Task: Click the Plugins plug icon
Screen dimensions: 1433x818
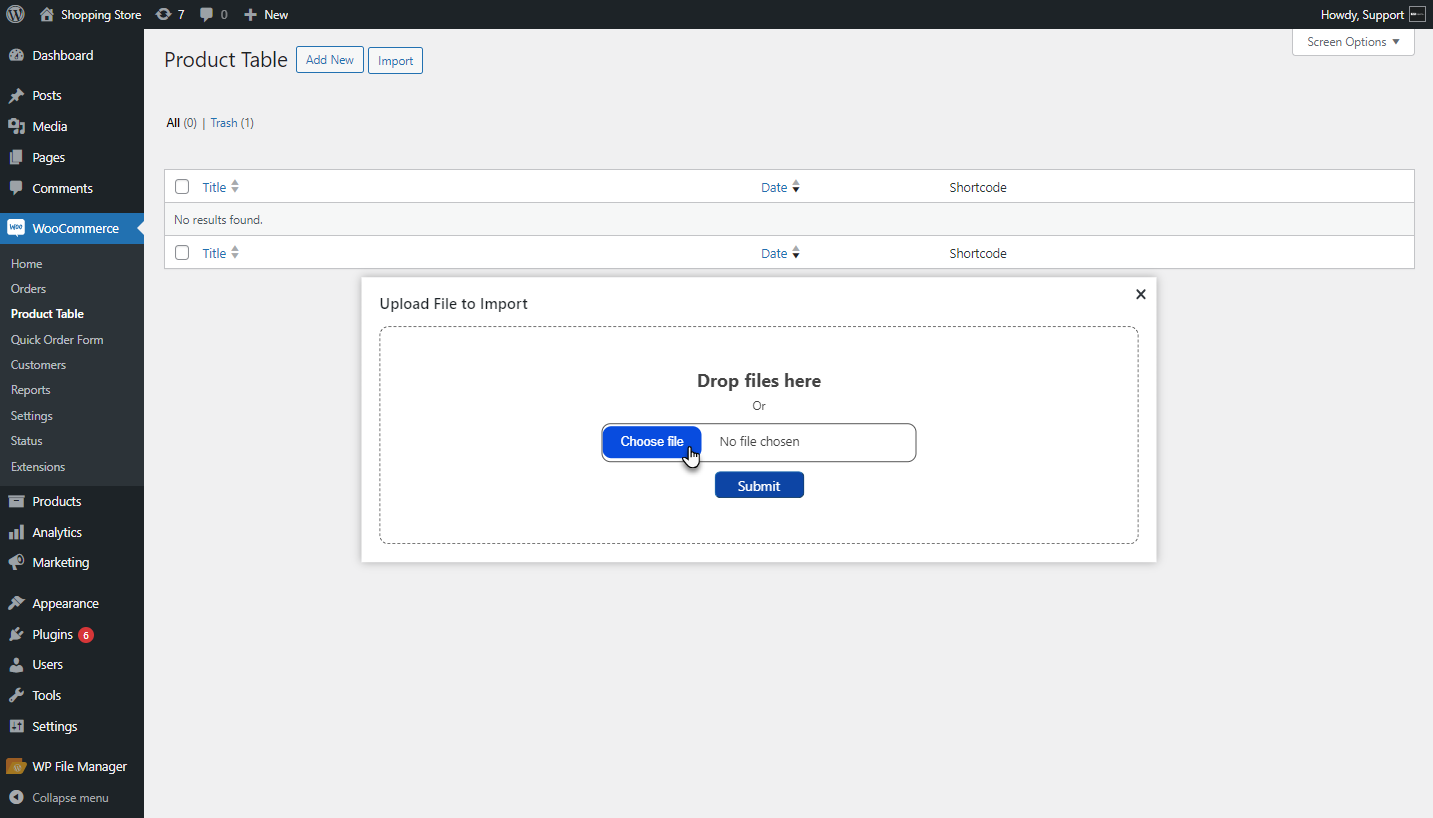Action: coord(16,635)
